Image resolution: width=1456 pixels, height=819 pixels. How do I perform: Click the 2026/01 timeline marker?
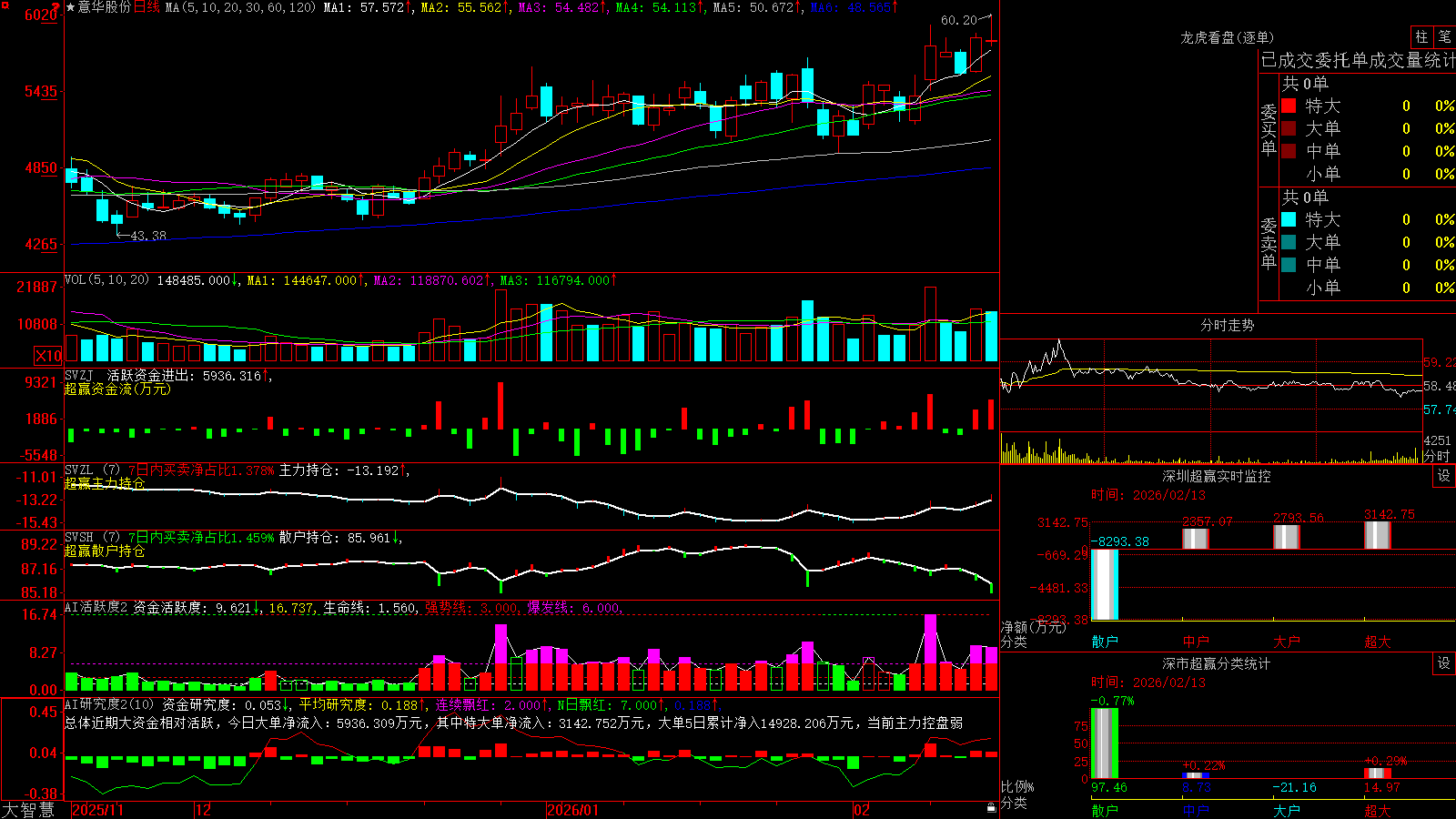(x=572, y=810)
